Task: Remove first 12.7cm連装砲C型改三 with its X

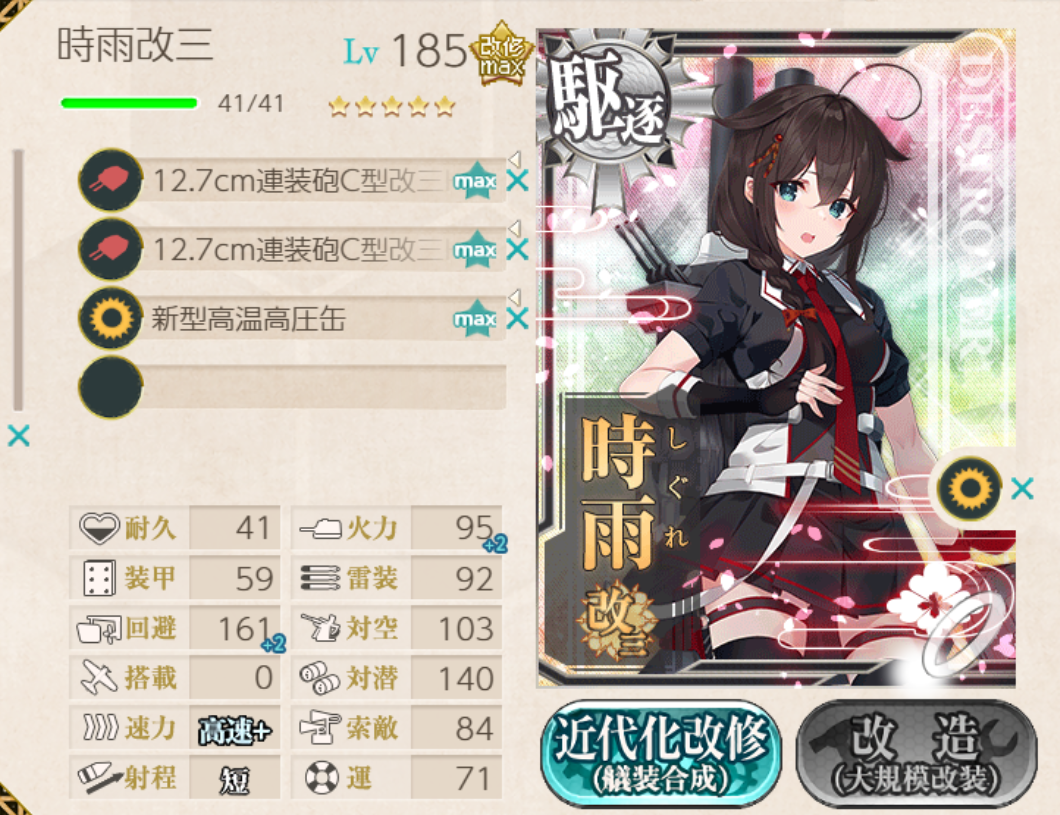Action: click(x=518, y=180)
